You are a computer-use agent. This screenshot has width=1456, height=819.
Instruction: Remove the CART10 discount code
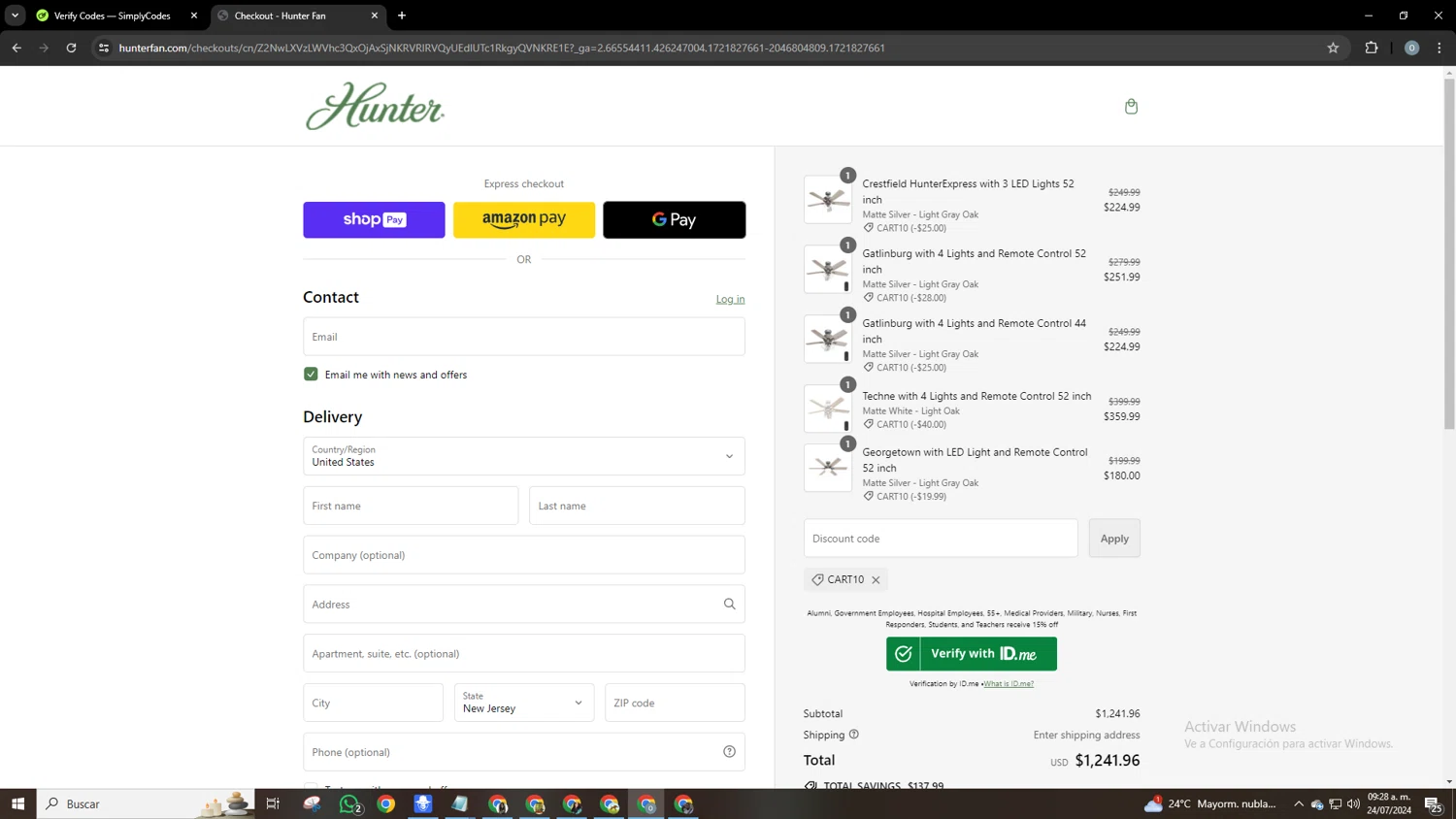coord(876,580)
